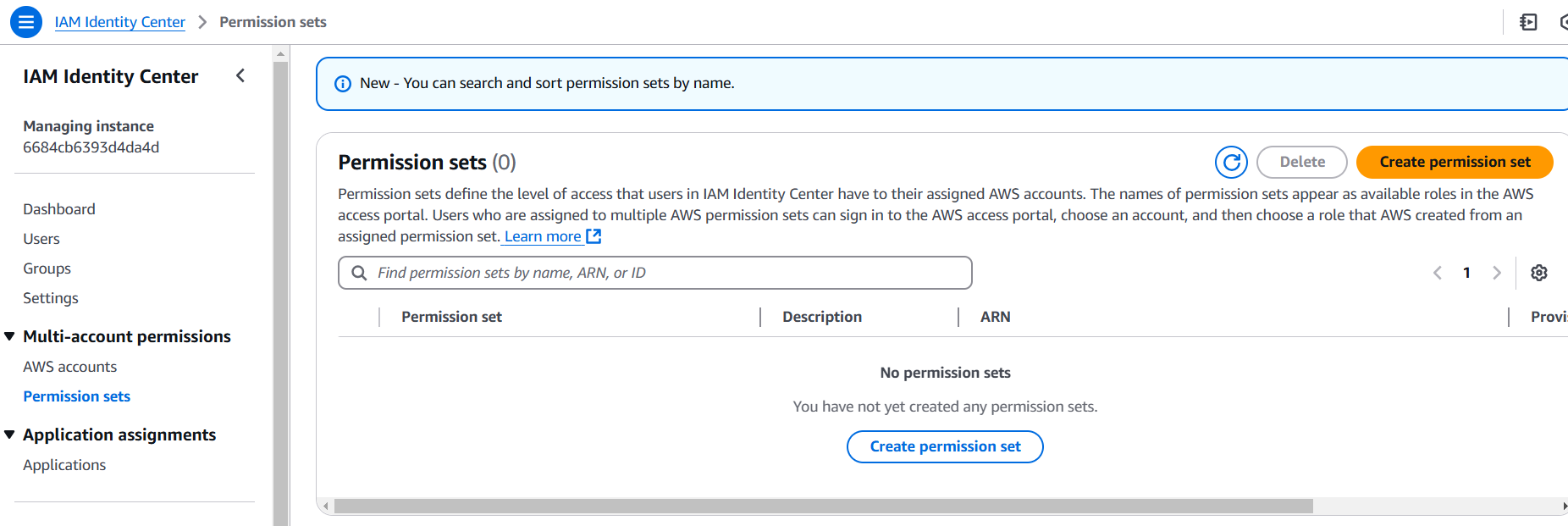The height and width of the screenshot is (526, 1568).
Task: Click the IAM Identity Center breadcrumb link
Action: pyautogui.click(x=120, y=22)
